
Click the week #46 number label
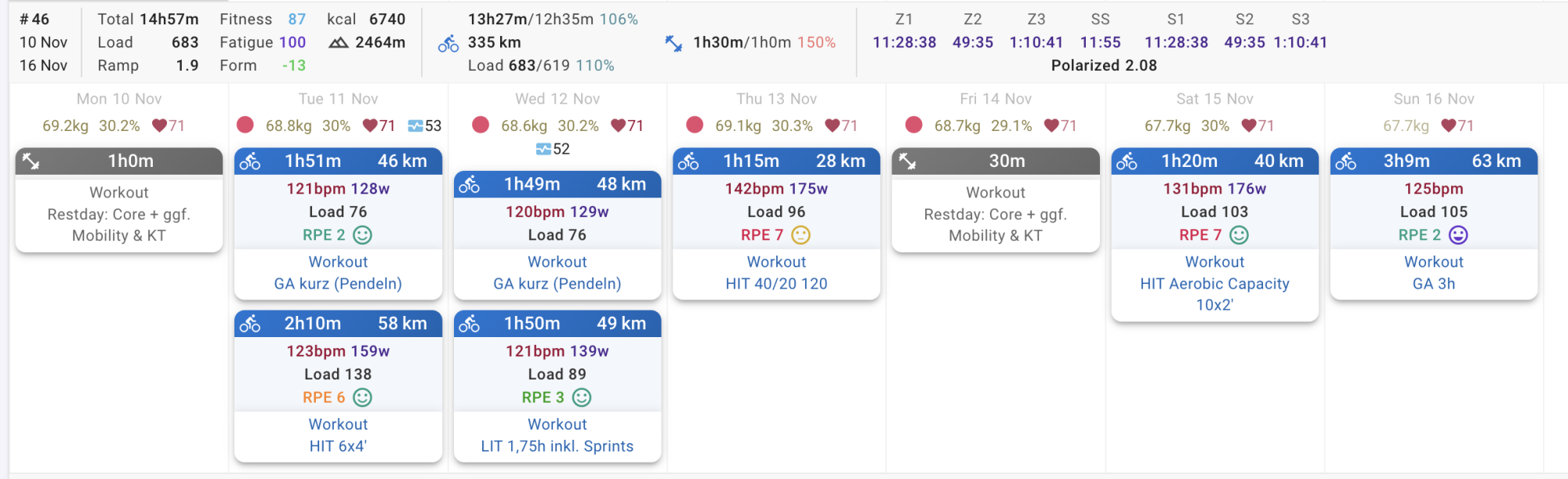(x=34, y=20)
